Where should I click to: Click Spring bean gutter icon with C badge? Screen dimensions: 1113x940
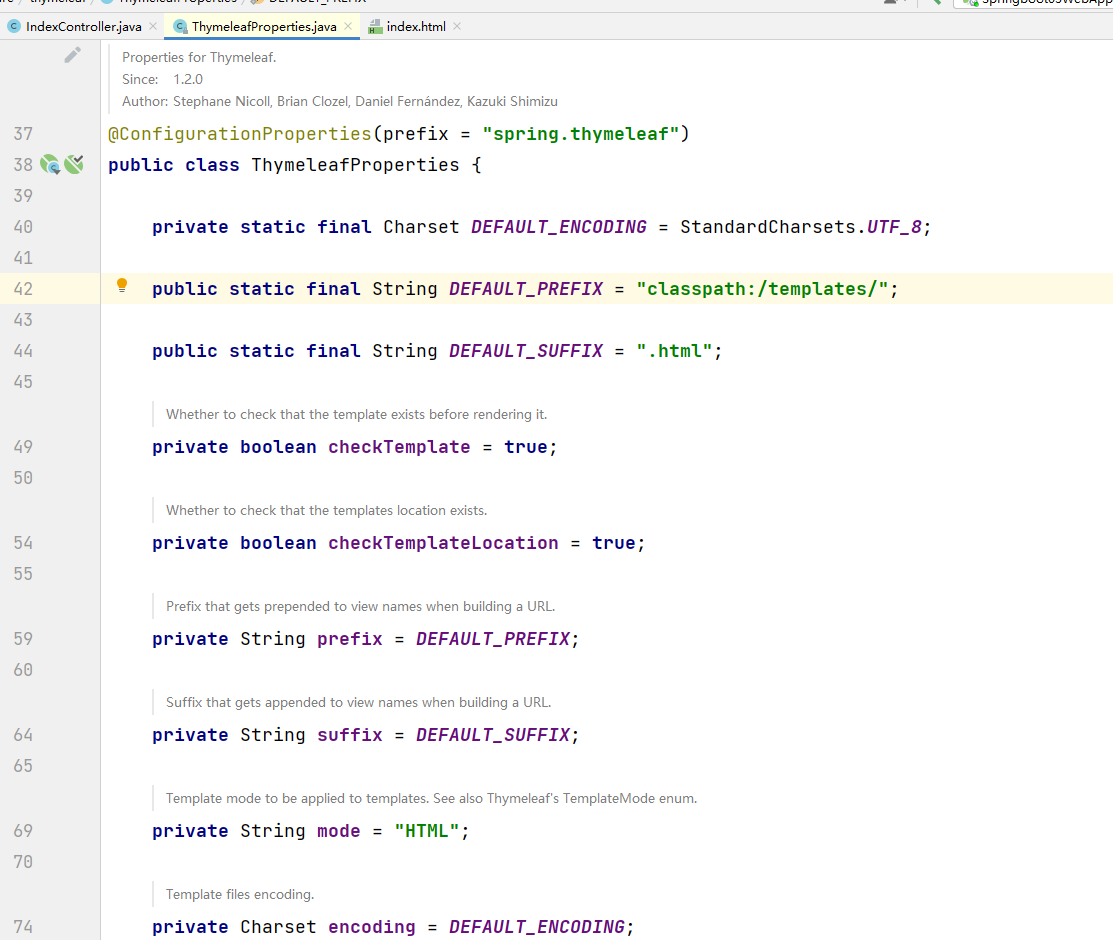(x=50, y=165)
